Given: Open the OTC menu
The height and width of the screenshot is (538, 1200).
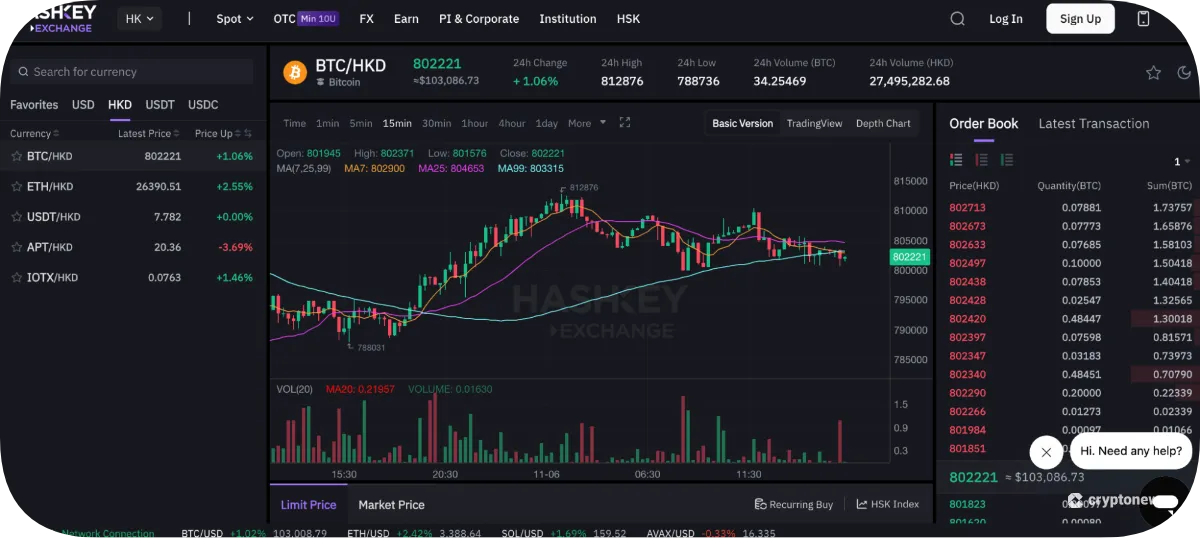Looking at the screenshot, I should point(306,19).
